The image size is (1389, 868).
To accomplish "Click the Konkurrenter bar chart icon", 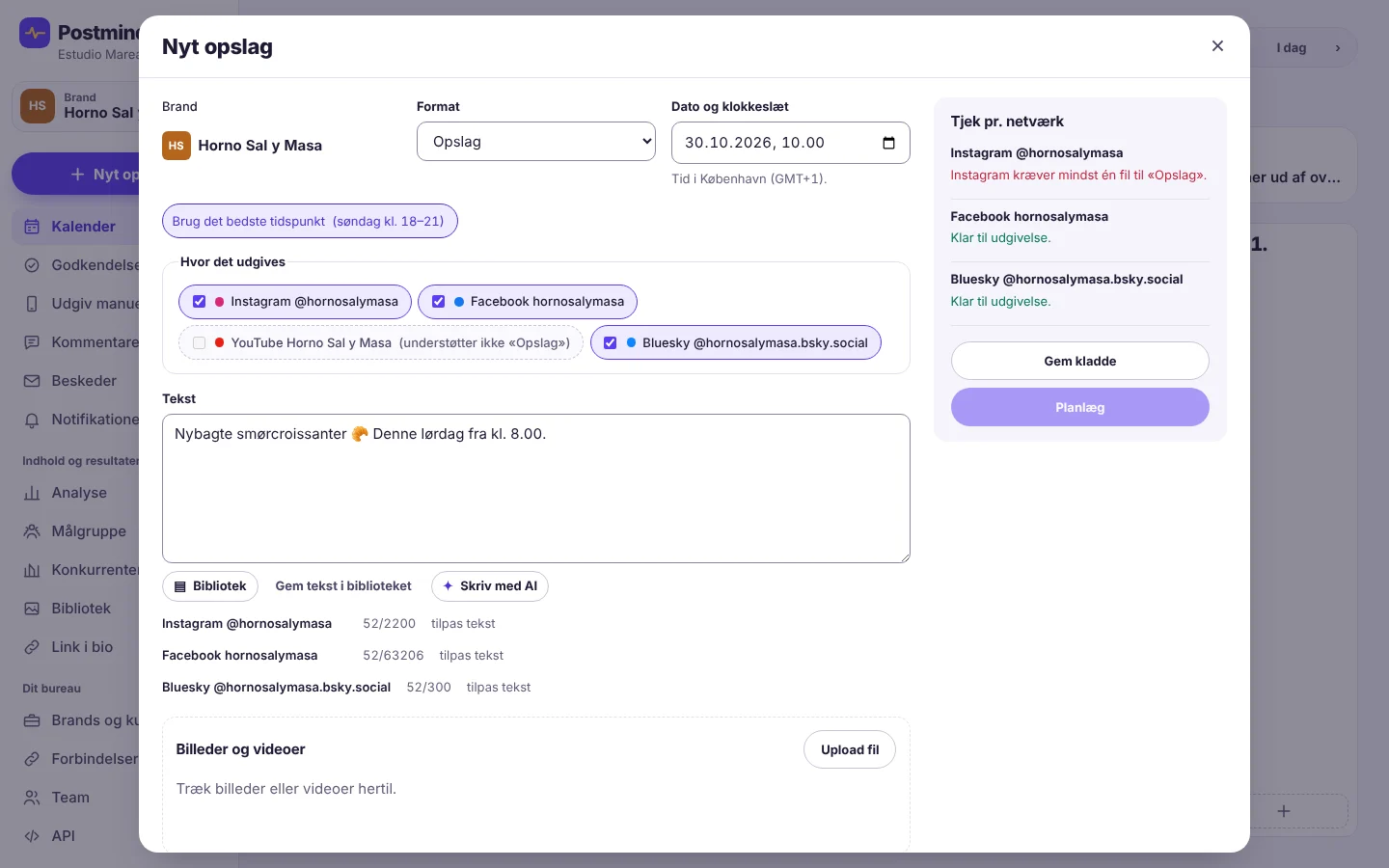I will tap(32, 570).
